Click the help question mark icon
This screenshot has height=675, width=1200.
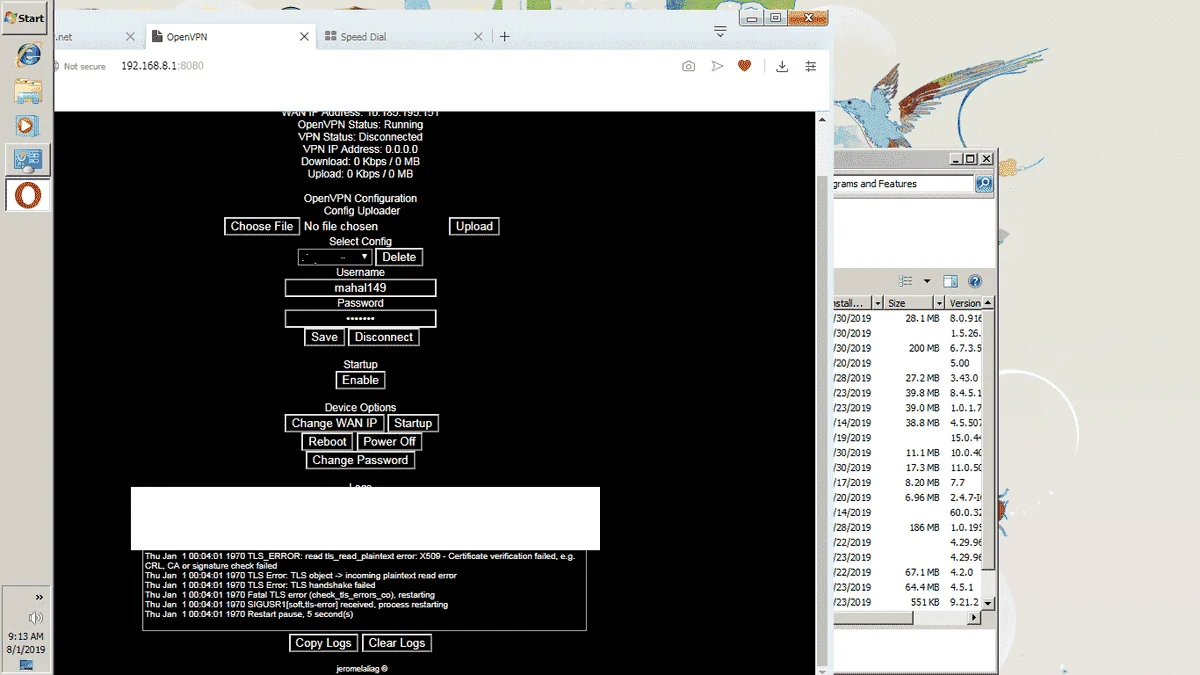975,282
